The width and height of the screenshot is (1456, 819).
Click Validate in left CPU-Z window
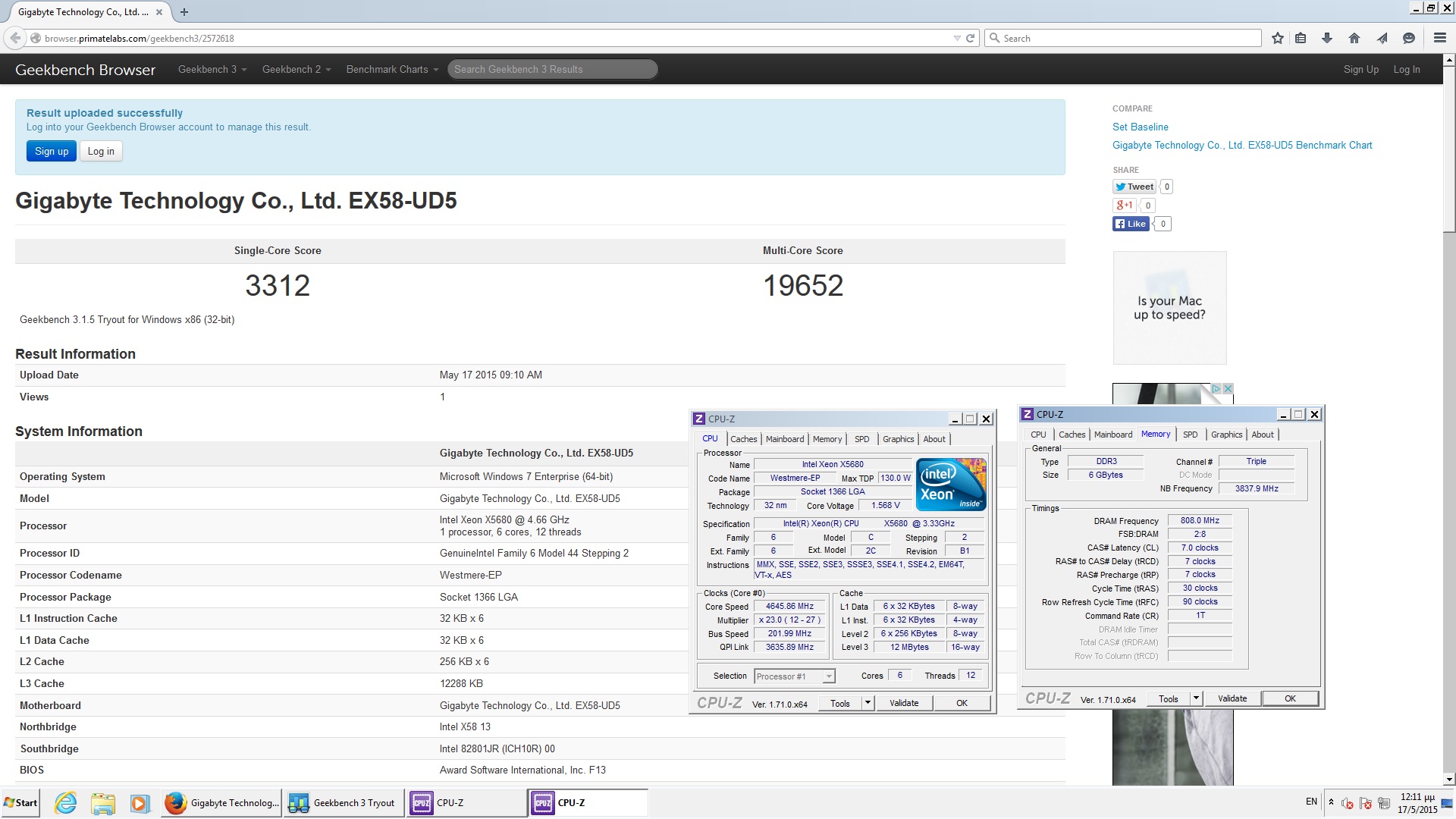click(x=904, y=703)
